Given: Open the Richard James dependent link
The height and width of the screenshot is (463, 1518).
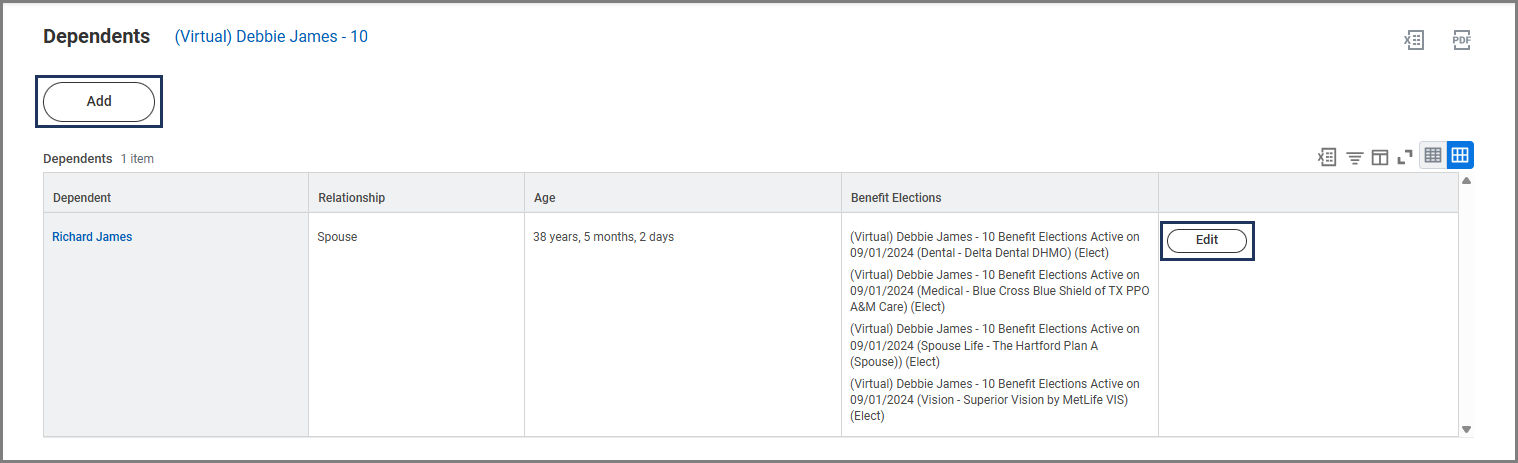Looking at the screenshot, I should pos(92,237).
